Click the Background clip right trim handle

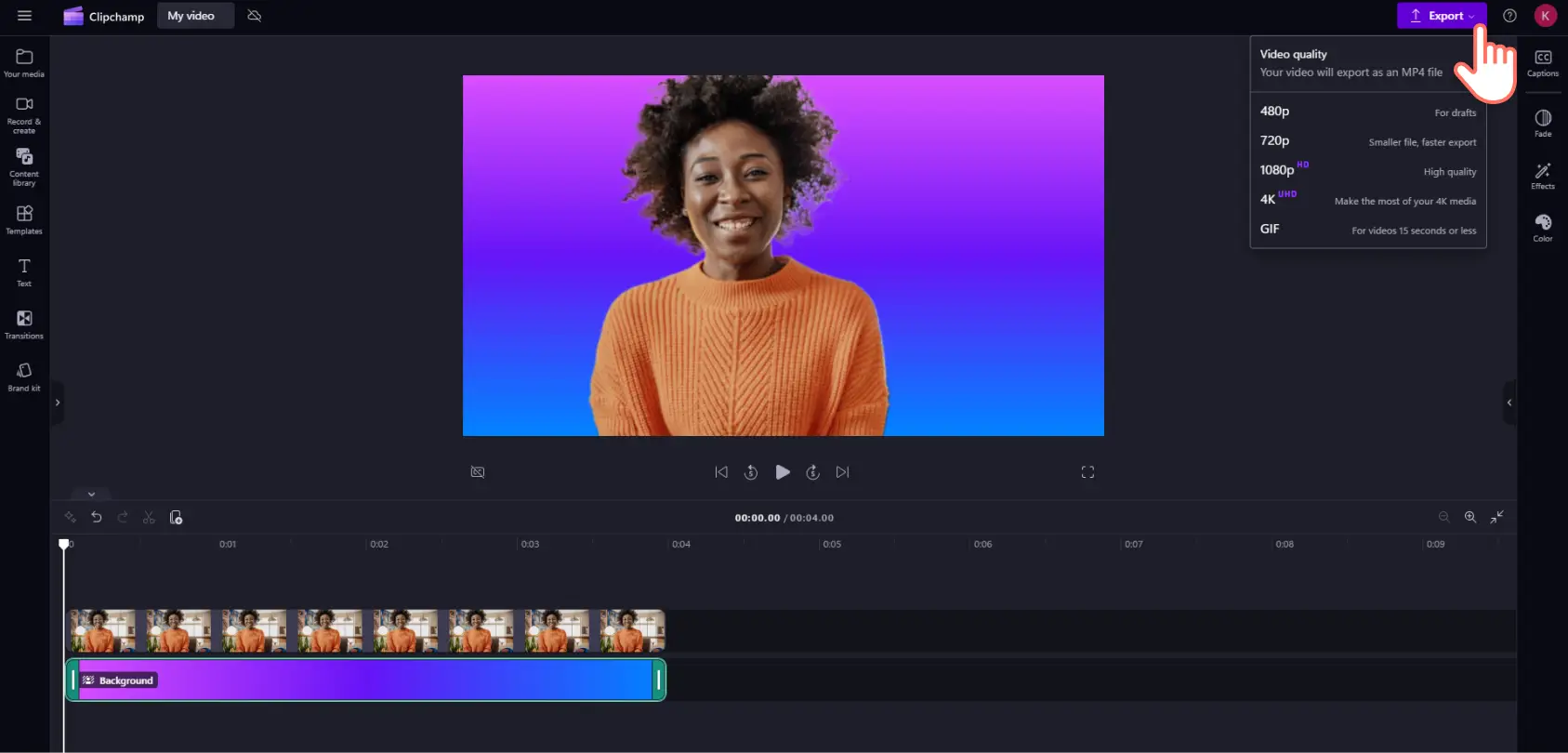(659, 680)
